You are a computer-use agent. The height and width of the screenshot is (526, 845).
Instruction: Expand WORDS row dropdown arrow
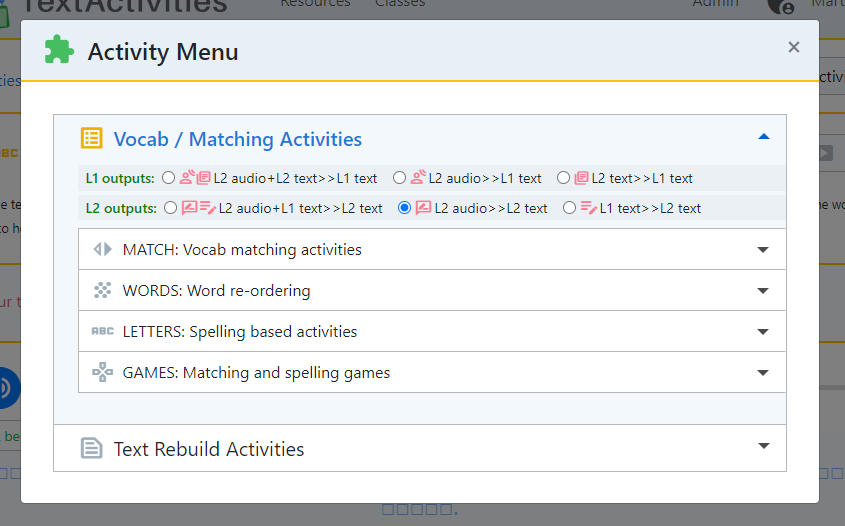[763, 291]
